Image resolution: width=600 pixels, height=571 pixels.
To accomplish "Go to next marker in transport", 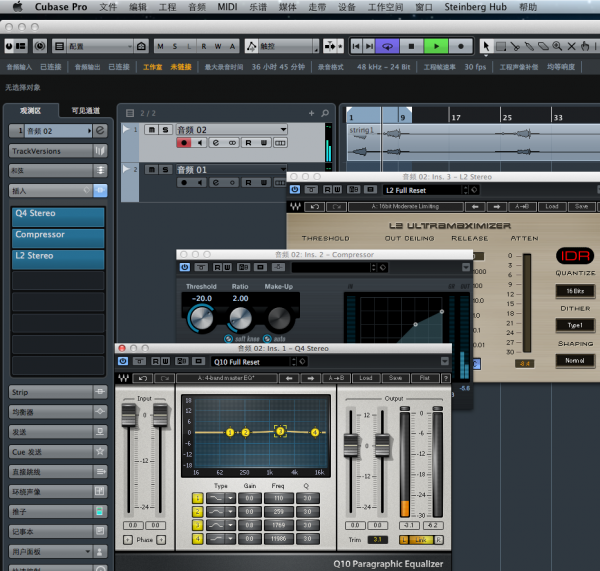I will pyautogui.click(x=369, y=46).
